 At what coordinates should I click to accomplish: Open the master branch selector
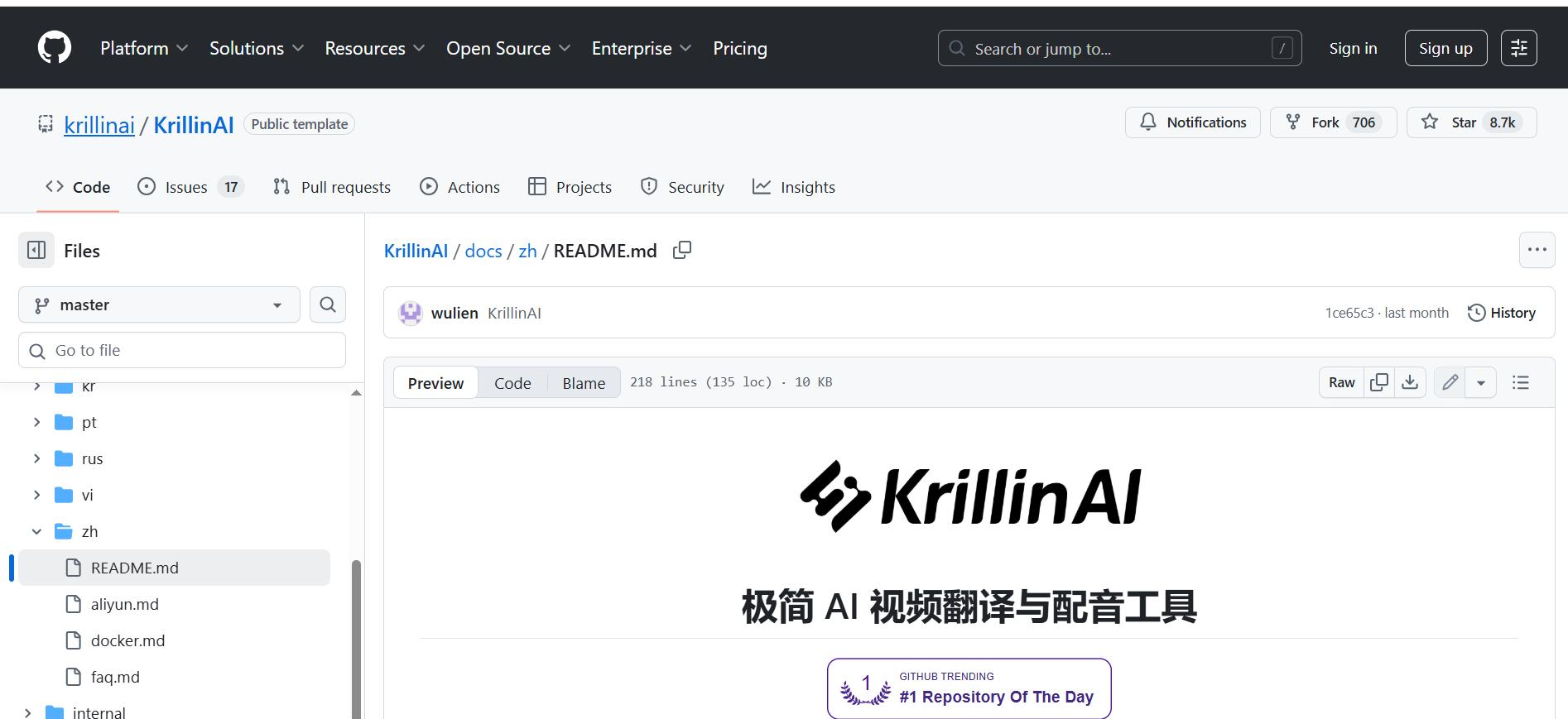click(159, 304)
